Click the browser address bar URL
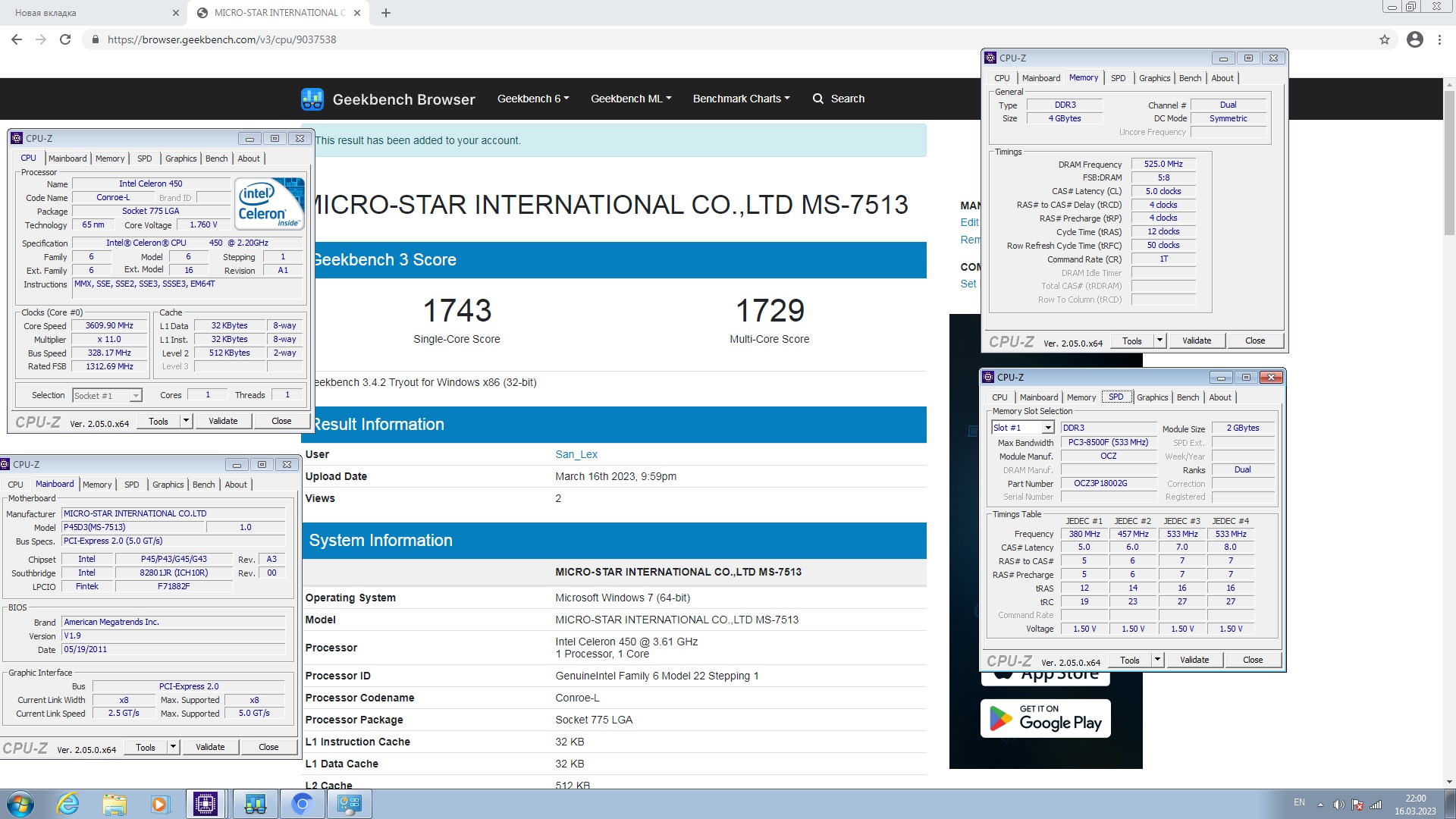This screenshot has height=819, width=1456. tap(221, 39)
